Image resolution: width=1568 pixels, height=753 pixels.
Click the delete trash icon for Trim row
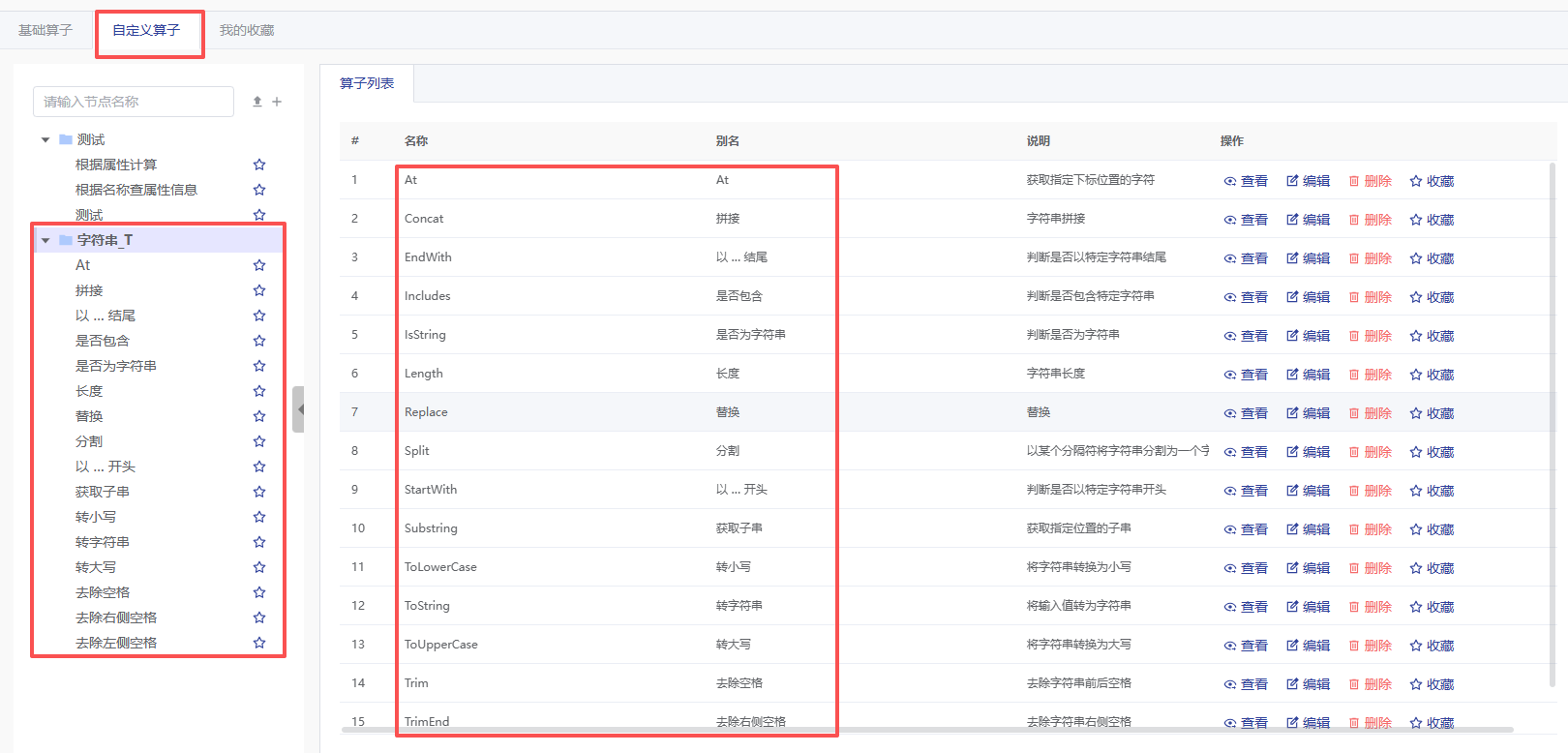point(1354,684)
